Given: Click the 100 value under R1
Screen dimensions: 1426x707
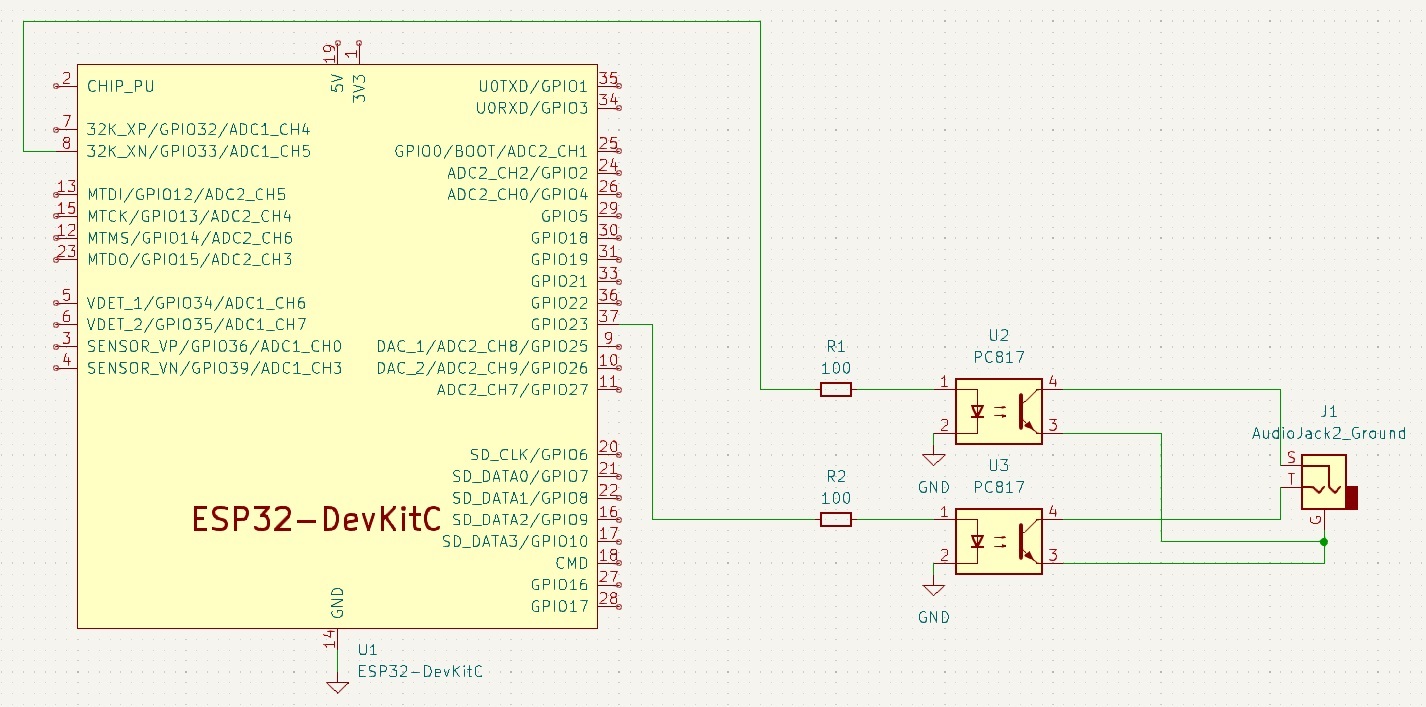Looking at the screenshot, I should tap(836, 367).
